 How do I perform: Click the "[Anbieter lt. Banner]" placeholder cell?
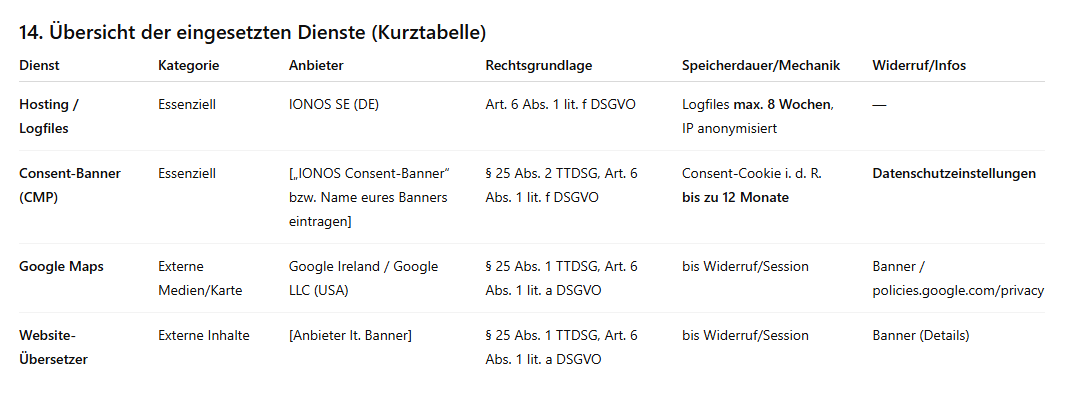pos(350,336)
